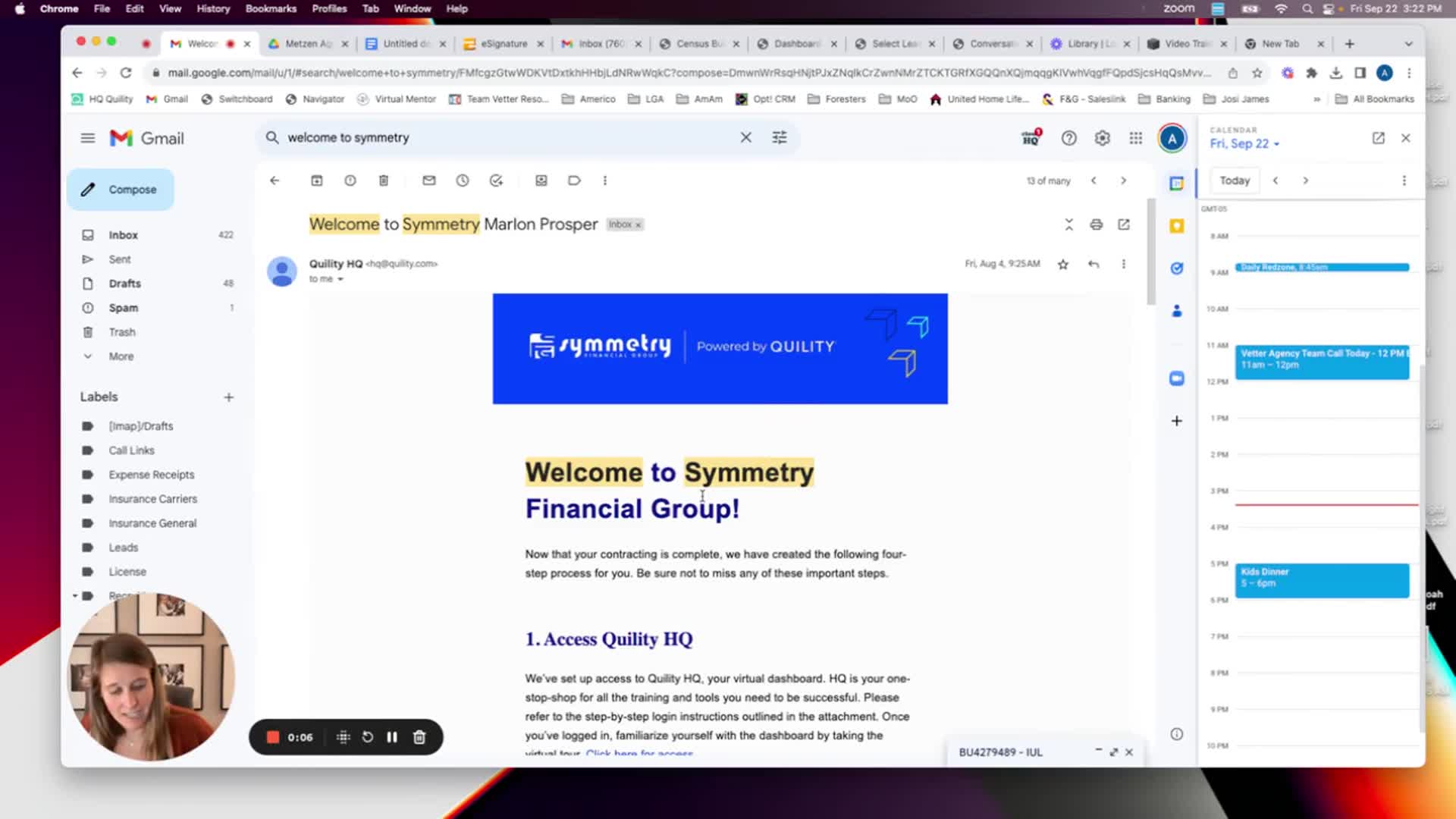The image size is (1456, 819).
Task: Open Vetter Agency Team Call event
Action: [1322, 362]
